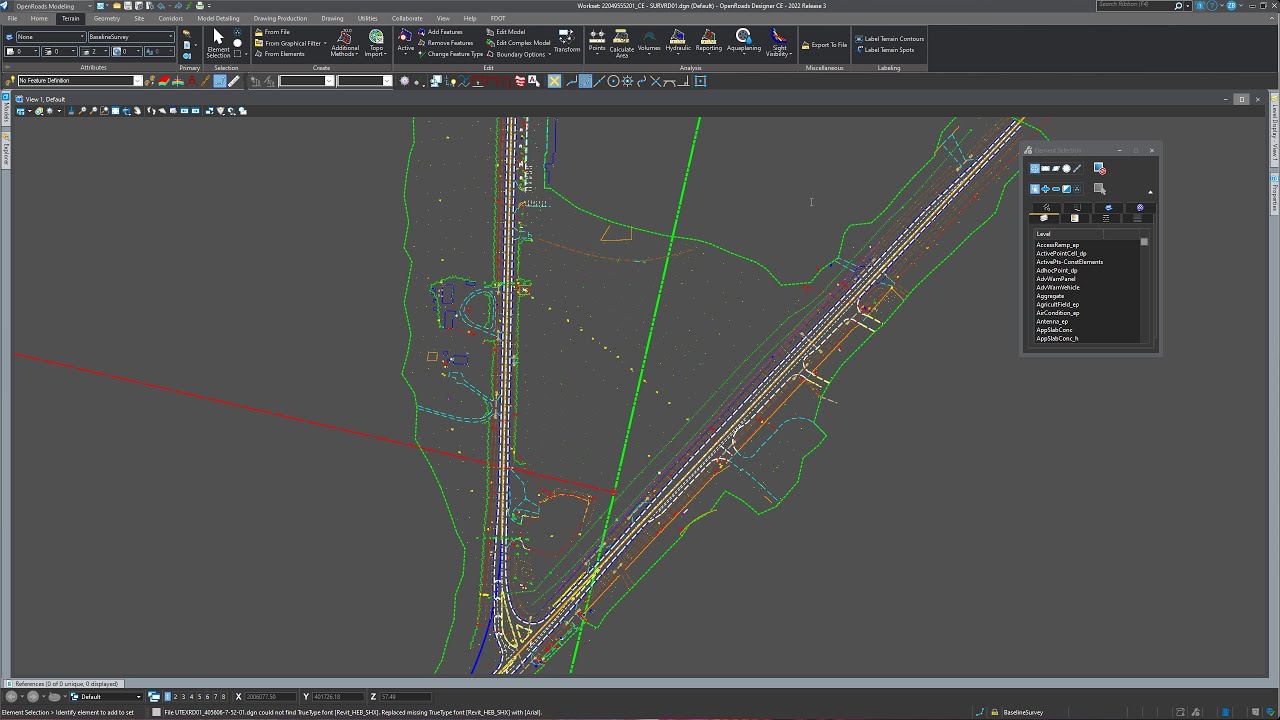Viewport: 1280px width, 720px height.
Task: Click Volumes analysis tool
Action: pyautogui.click(x=649, y=41)
